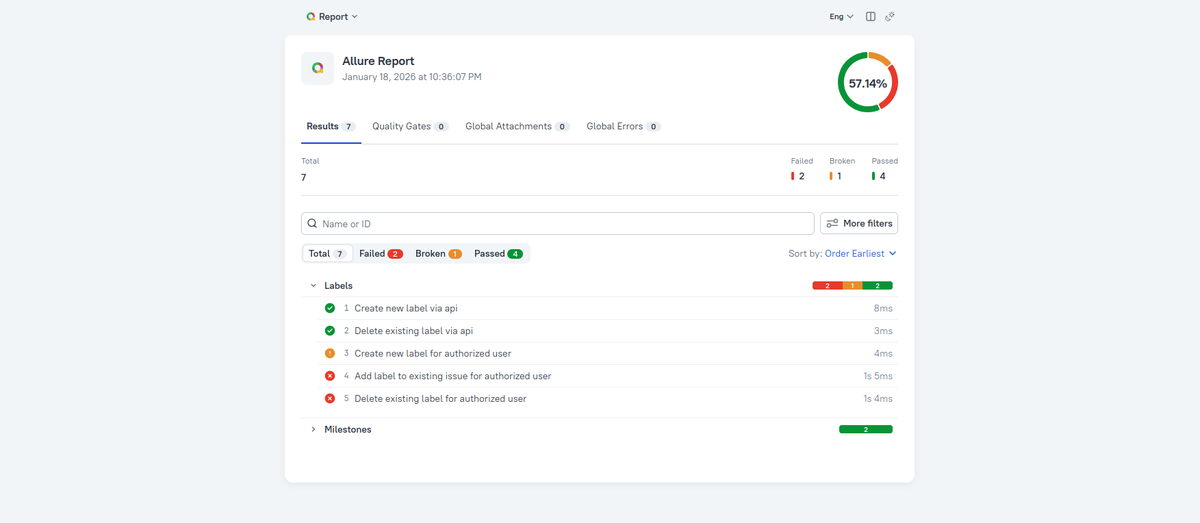1200x523 pixels.
Task: Filter results by Failed status
Action: point(380,254)
